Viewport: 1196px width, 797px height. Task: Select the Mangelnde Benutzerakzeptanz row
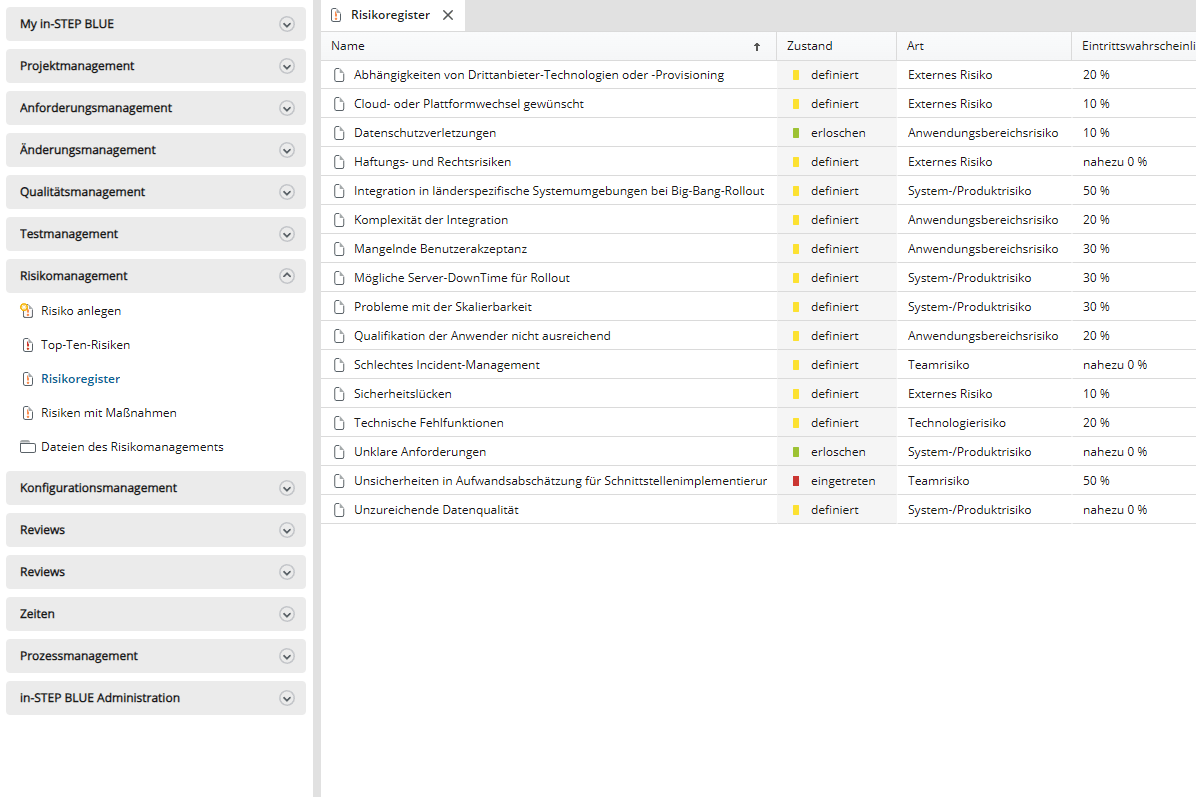coord(440,249)
